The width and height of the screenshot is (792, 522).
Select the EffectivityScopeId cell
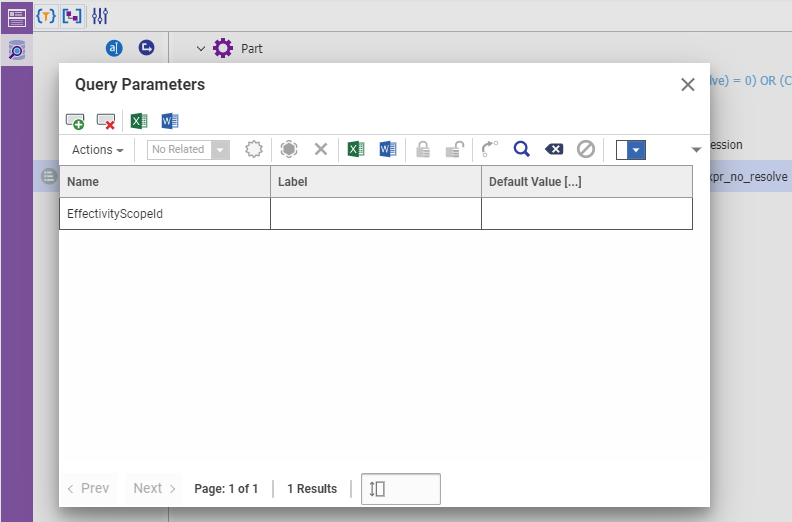click(165, 214)
